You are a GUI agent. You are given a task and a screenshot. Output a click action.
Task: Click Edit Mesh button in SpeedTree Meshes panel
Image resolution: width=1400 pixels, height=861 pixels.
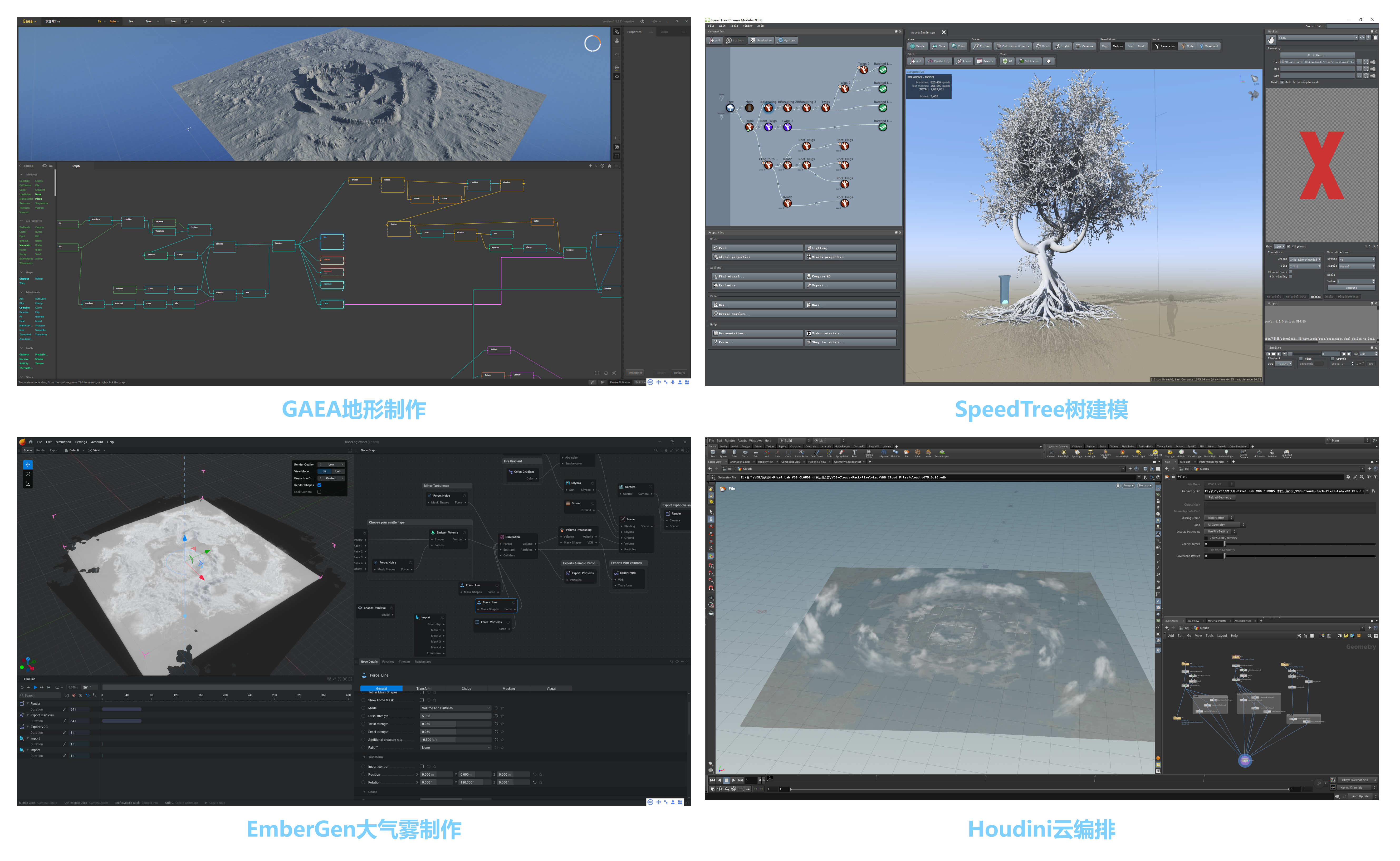click(x=1318, y=55)
